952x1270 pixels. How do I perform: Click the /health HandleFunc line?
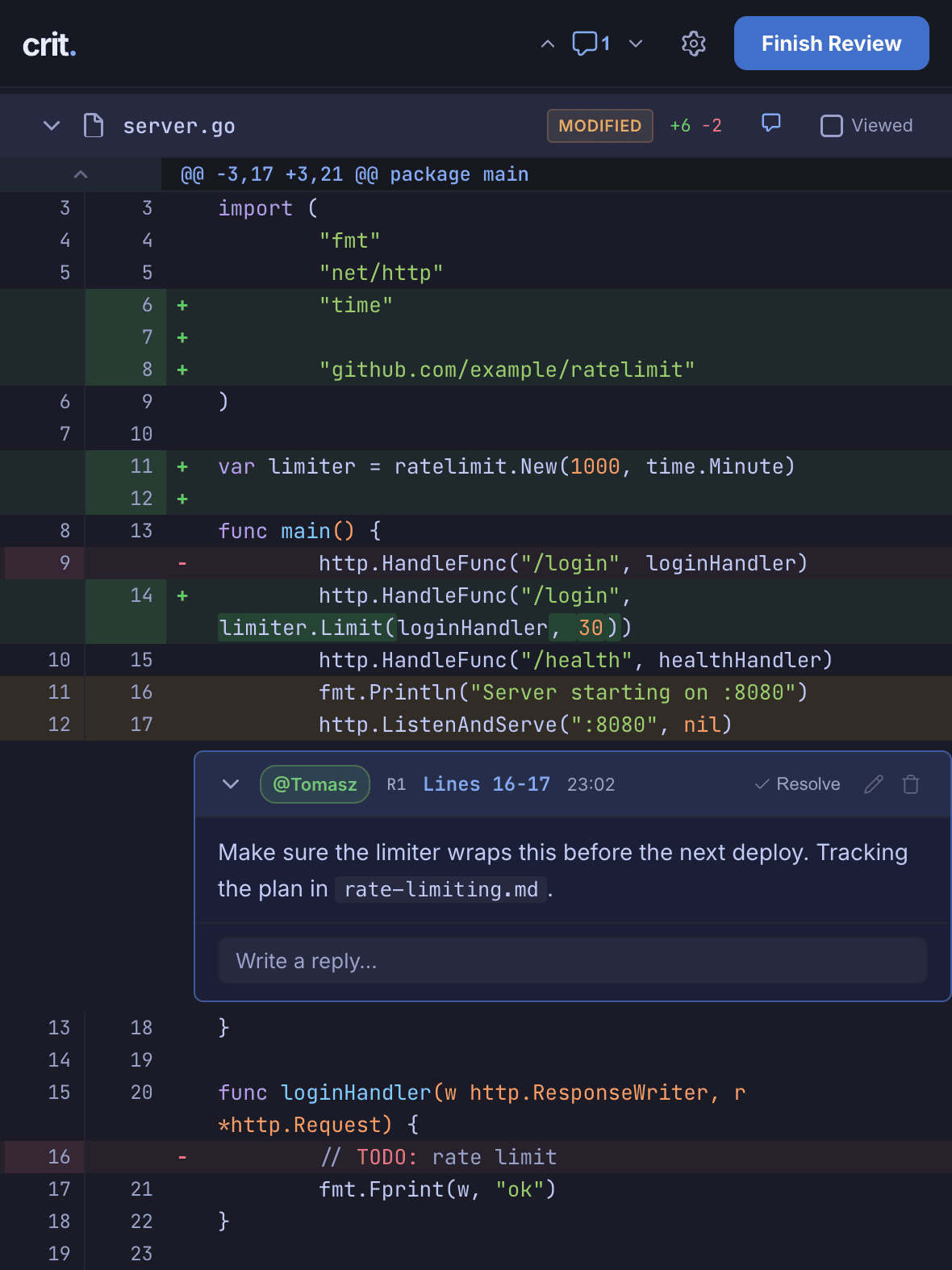pyautogui.click(x=476, y=660)
